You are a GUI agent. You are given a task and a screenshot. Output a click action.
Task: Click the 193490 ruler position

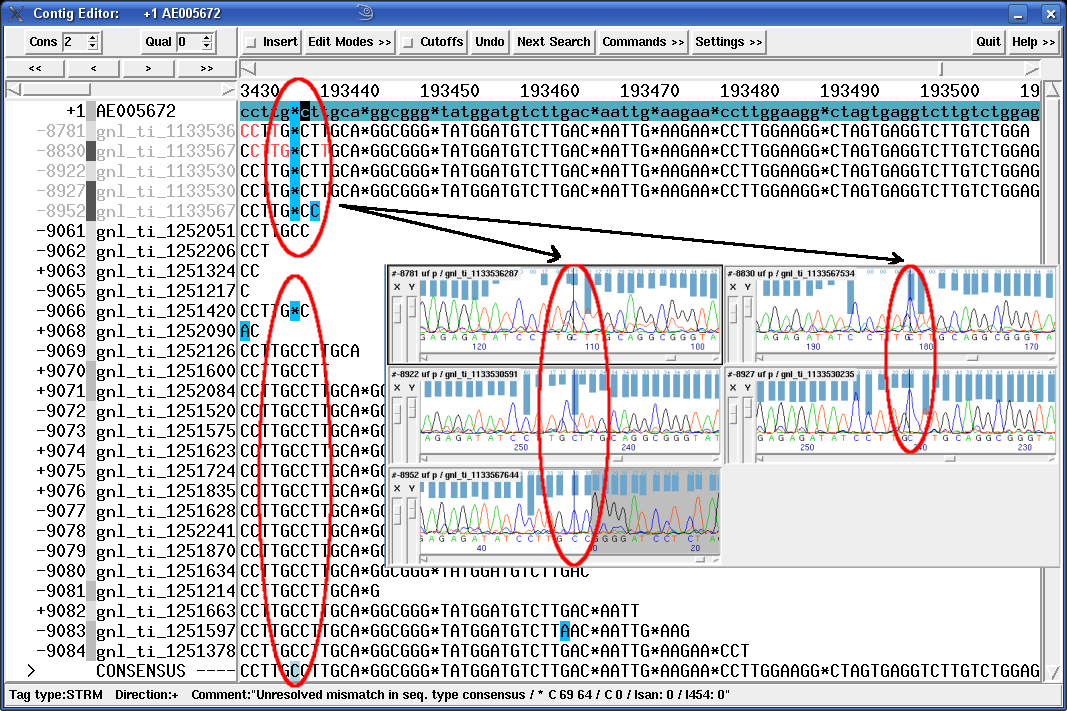(x=849, y=90)
